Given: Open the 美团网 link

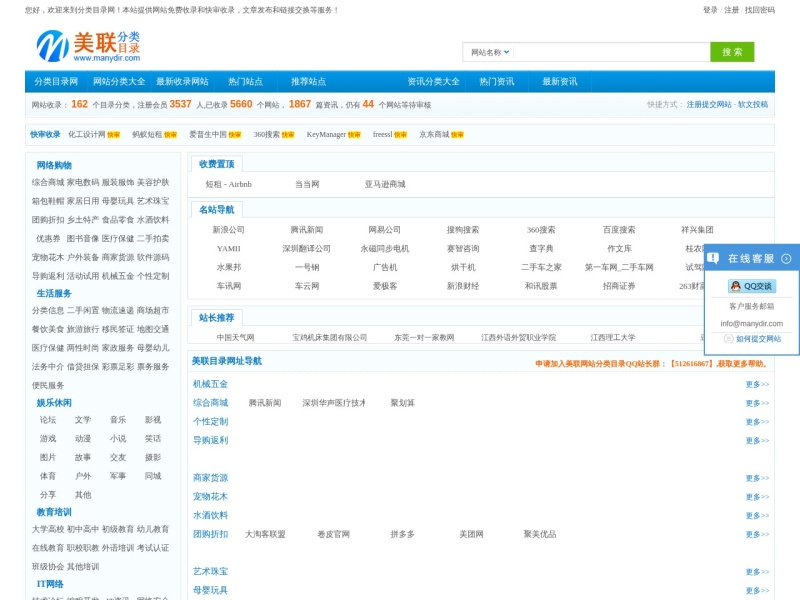Looking at the screenshot, I should coord(471,535).
